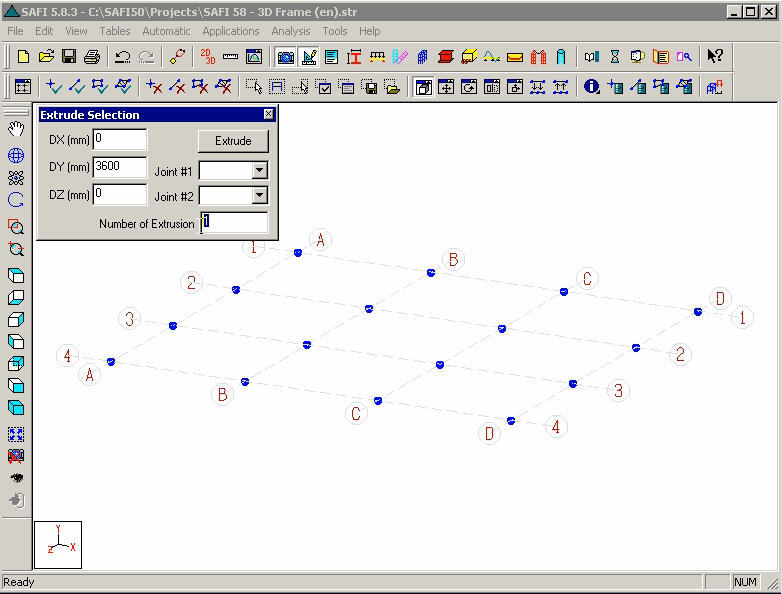Open an existing project file
Screen dimensions: 782x594
point(46,56)
